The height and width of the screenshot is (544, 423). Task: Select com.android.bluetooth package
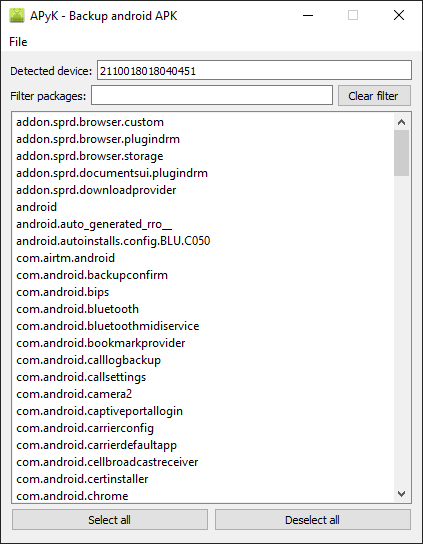pos(203,309)
